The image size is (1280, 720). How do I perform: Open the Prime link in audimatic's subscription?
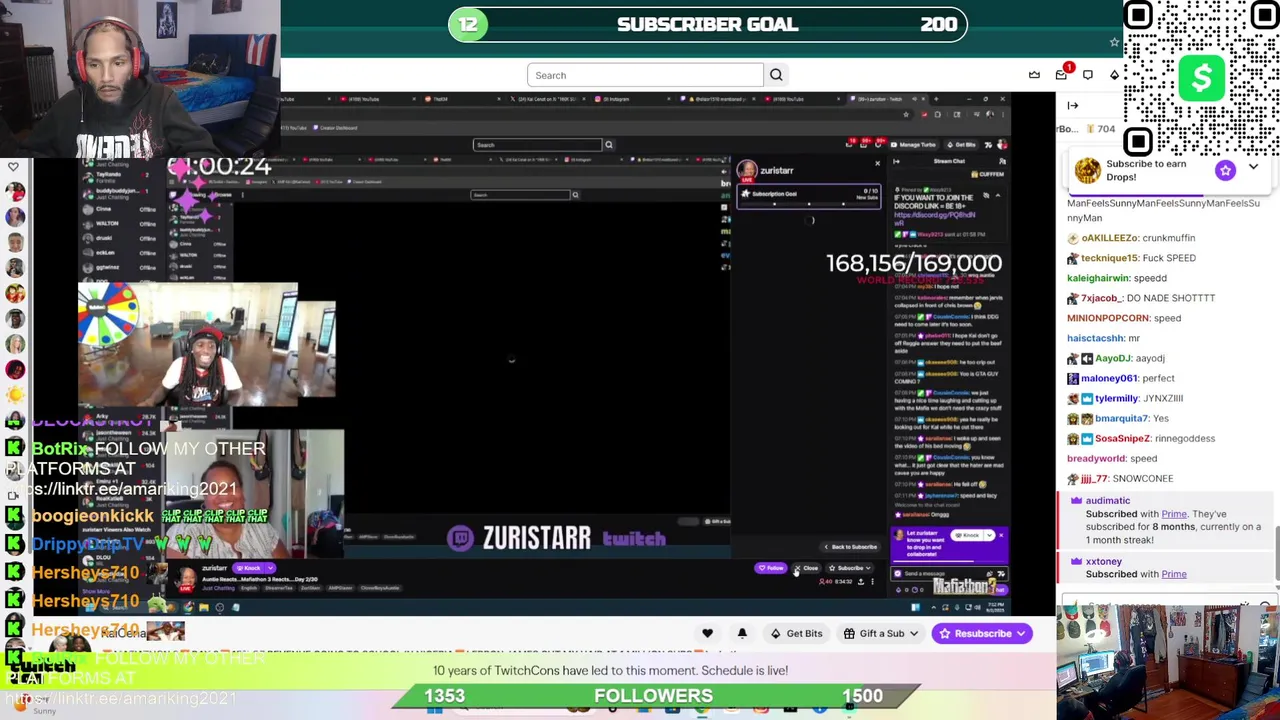pyautogui.click(x=1174, y=514)
